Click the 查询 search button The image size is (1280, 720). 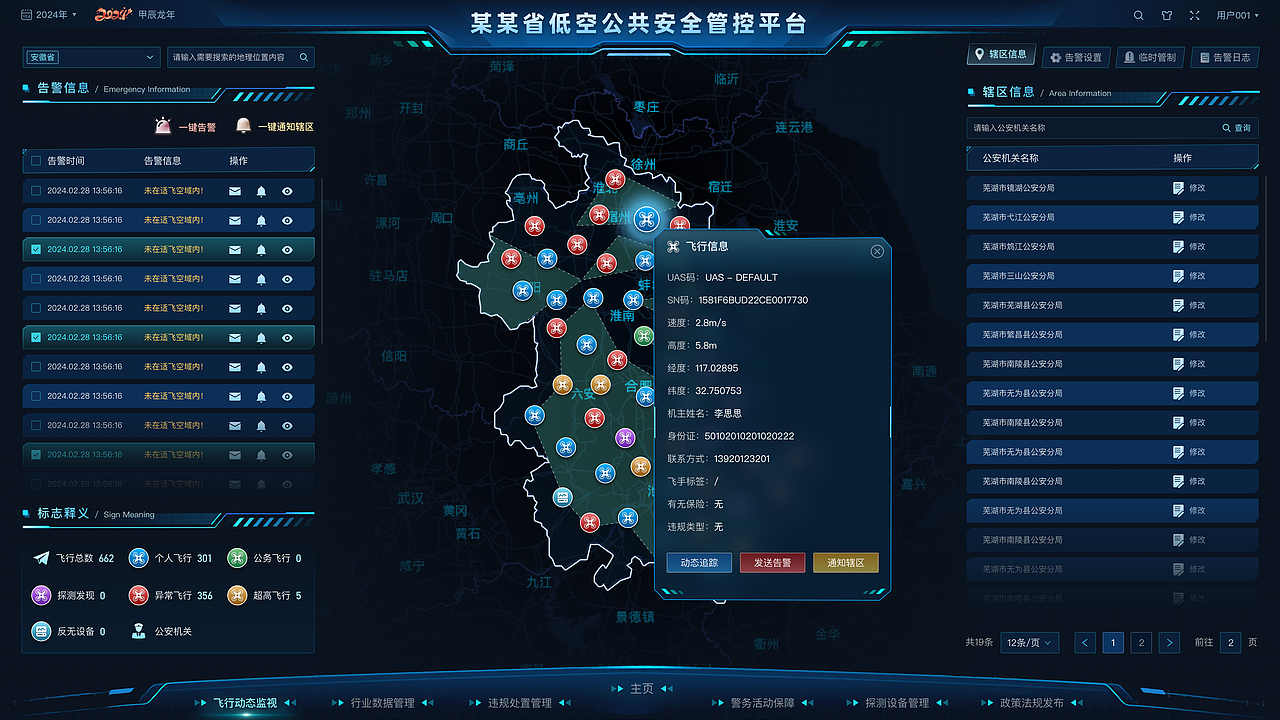point(1237,128)
